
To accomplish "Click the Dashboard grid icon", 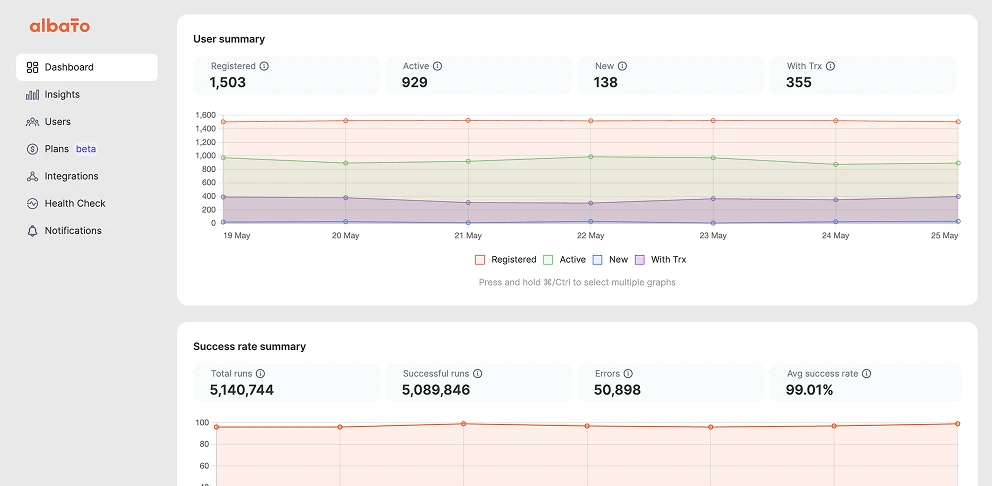I will click(x=32, y=67).
